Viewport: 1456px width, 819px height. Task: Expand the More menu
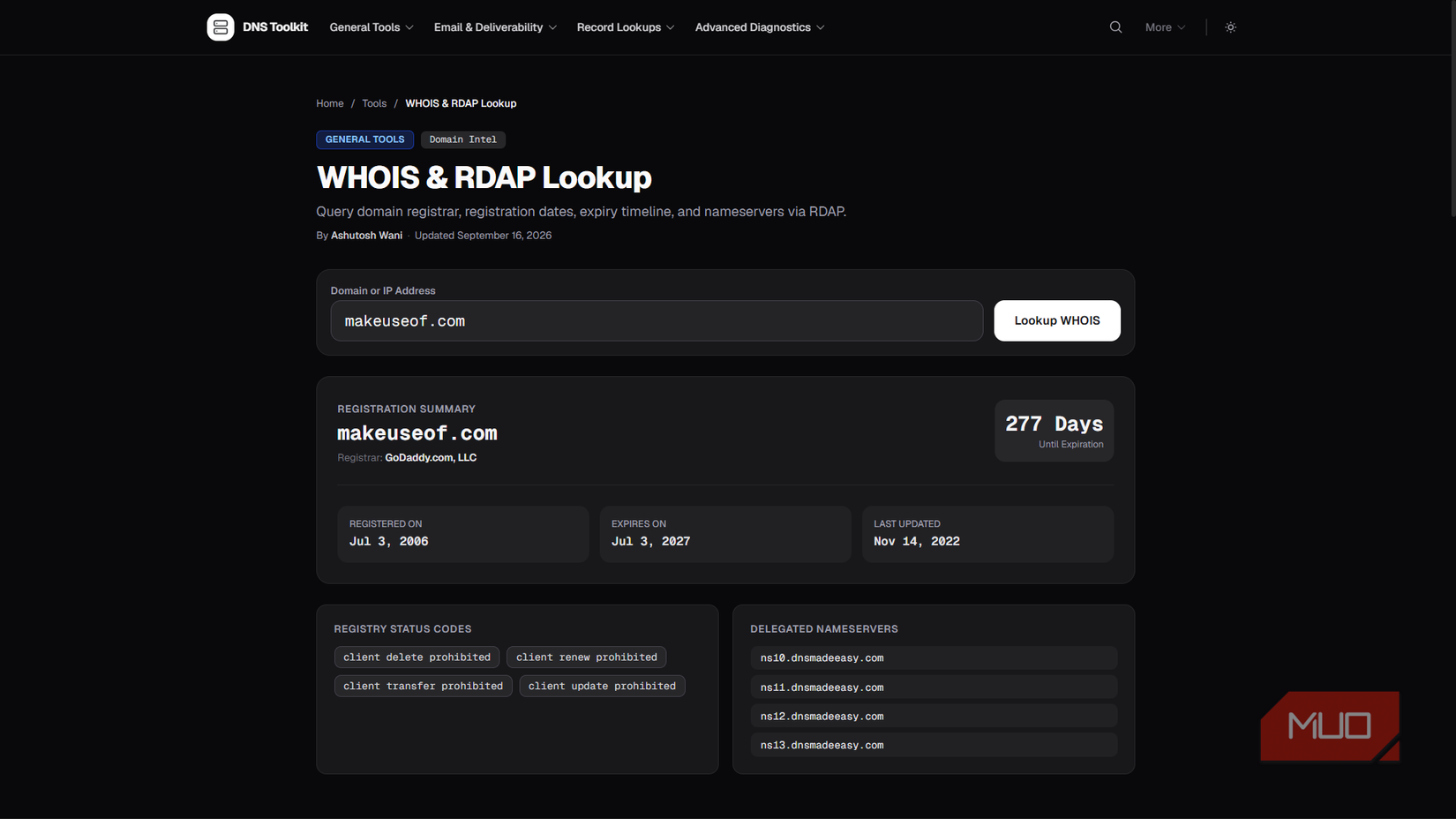[x=1165, y=27]
